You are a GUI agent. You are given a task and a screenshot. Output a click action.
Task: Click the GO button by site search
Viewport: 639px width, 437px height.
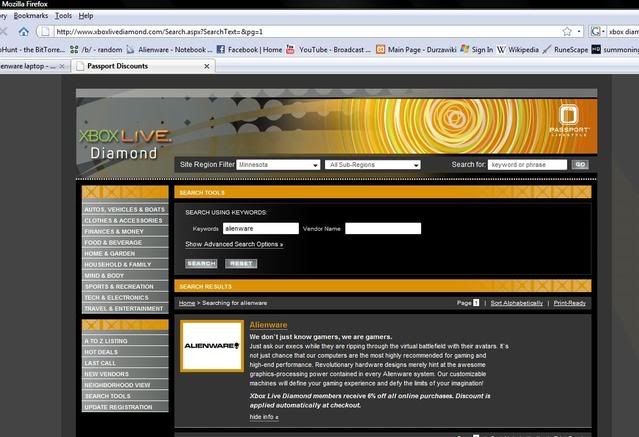pyautogui.click(x=580, y=165)
